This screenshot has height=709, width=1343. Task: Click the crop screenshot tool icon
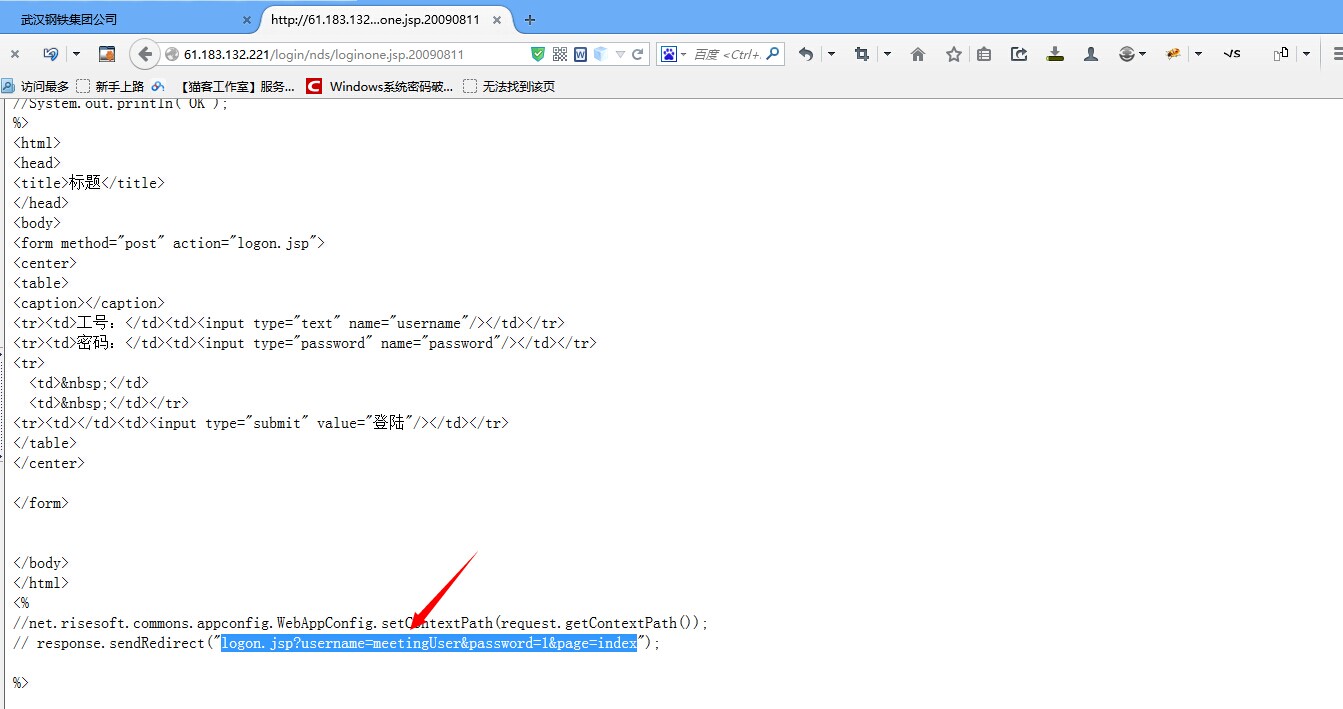coord(861,54)
